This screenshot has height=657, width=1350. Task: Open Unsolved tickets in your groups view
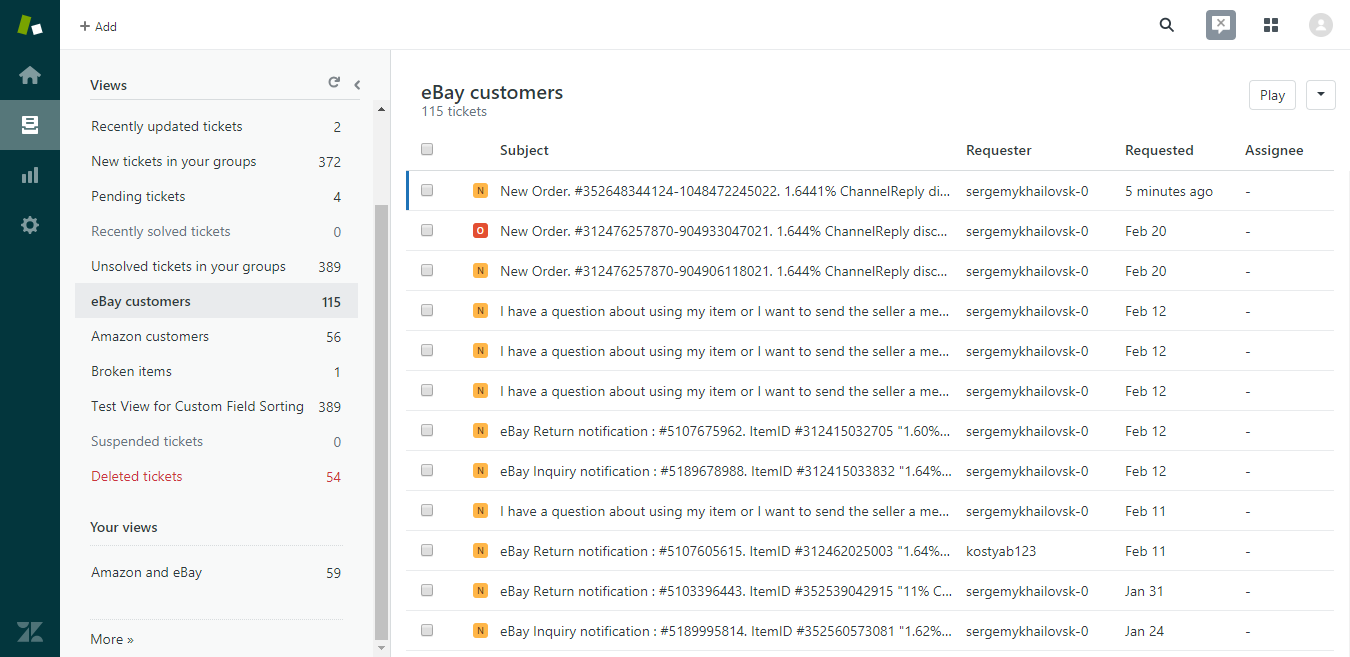click(x=216, y=267)
